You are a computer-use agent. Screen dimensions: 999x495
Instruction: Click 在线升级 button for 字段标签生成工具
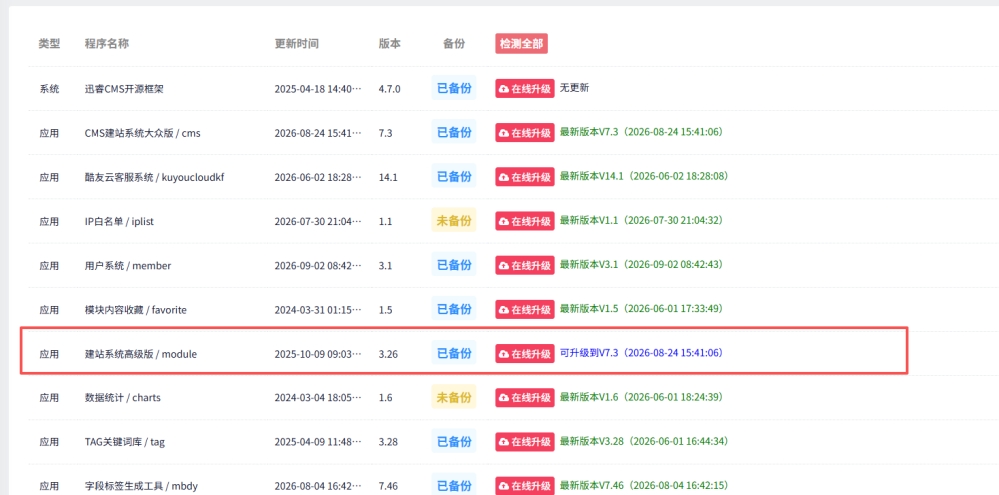coord(524,485)
